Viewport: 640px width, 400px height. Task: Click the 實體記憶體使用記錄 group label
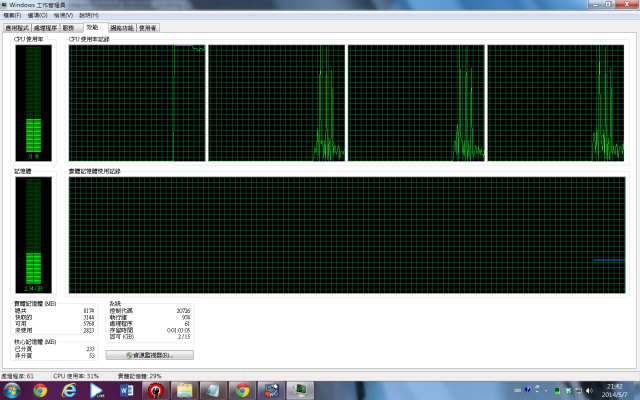coord(95,171)
